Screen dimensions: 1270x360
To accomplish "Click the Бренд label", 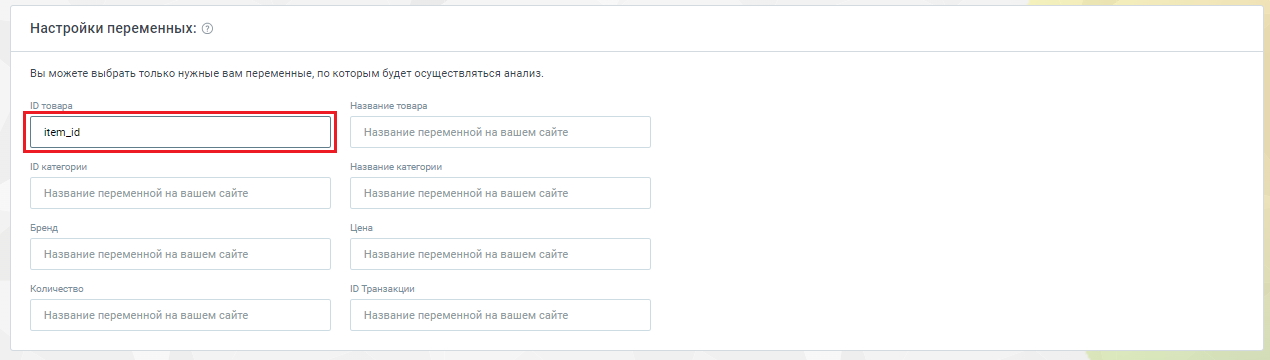I will click(x=44, y=227).
